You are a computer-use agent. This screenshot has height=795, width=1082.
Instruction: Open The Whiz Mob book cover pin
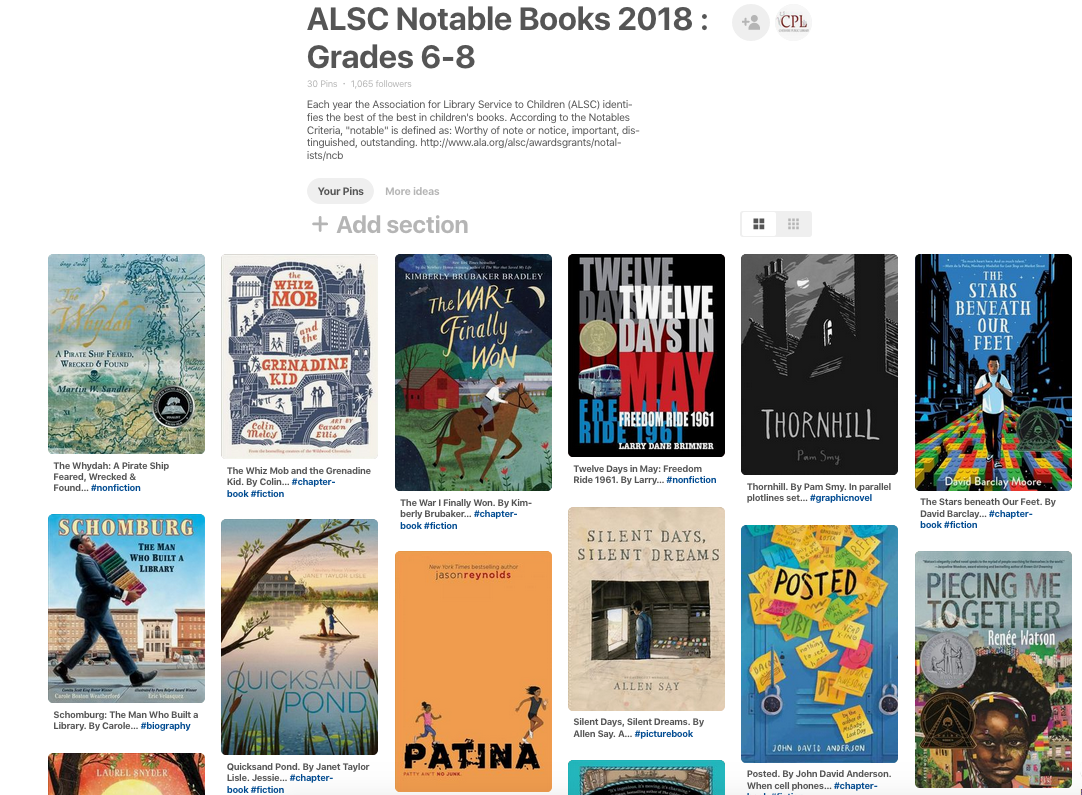pos(299,356)
